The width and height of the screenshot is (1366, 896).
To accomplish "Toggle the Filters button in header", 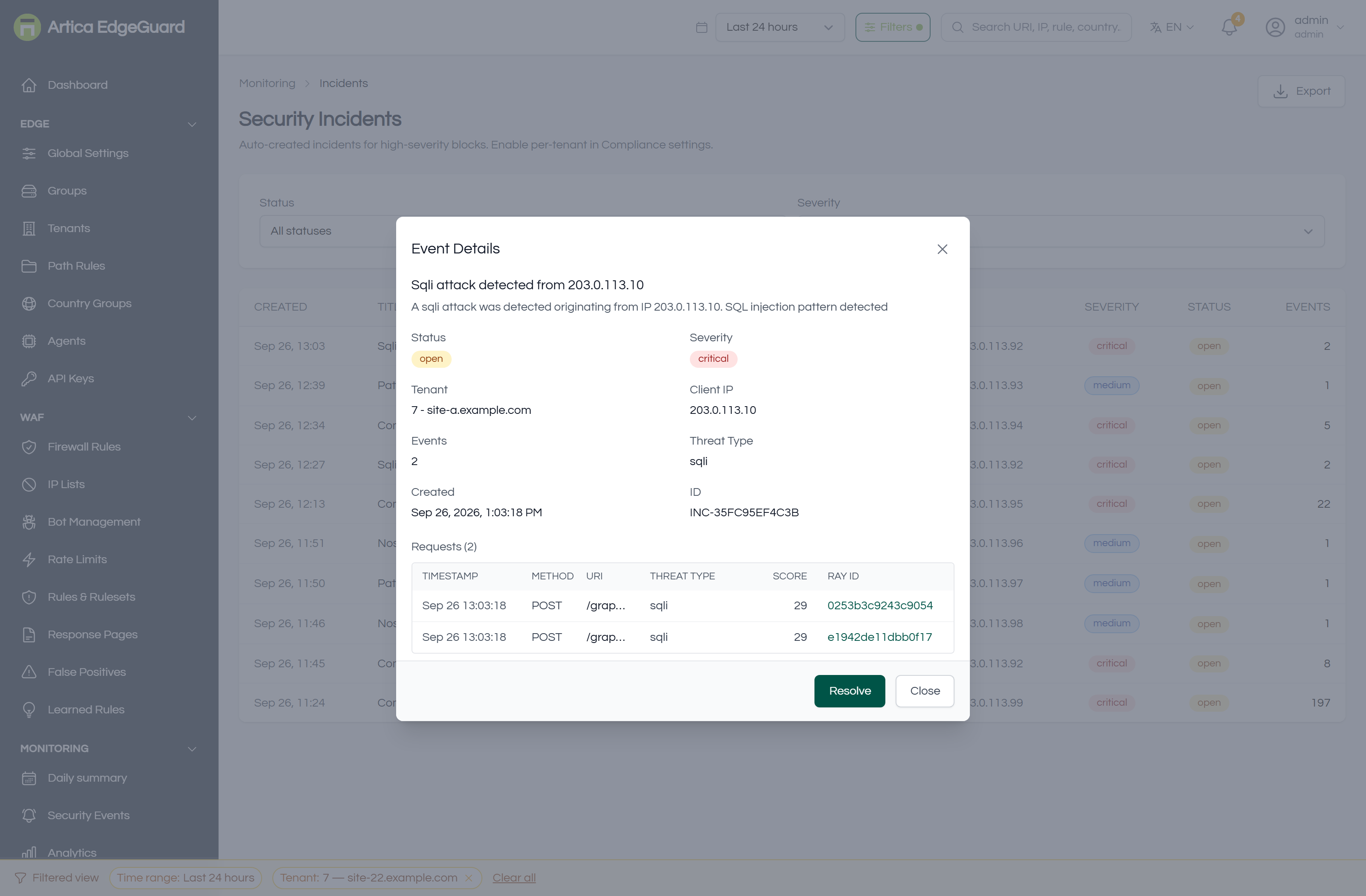I will (x=893, y=27).
